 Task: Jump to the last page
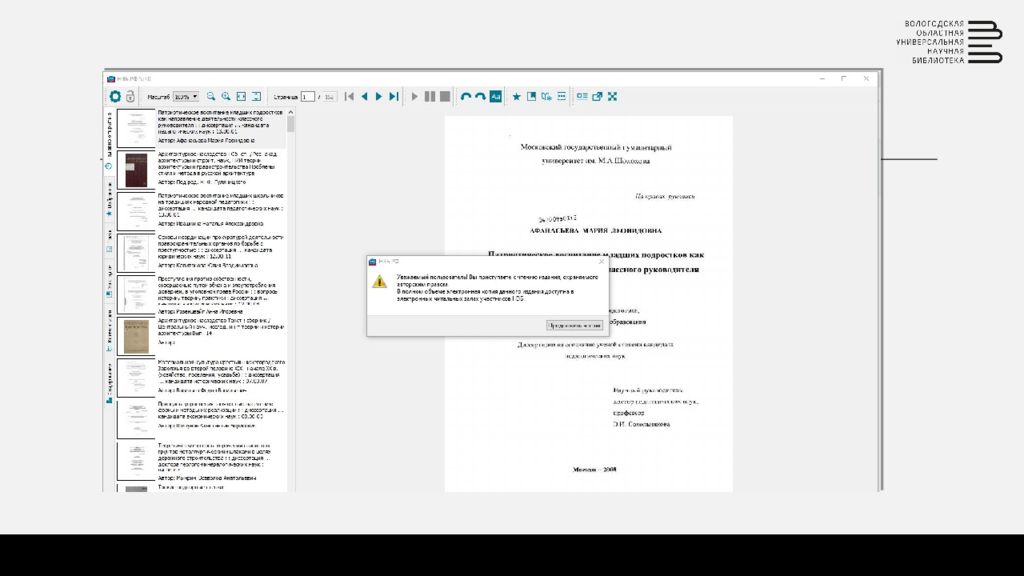click(x=394, y=97)
